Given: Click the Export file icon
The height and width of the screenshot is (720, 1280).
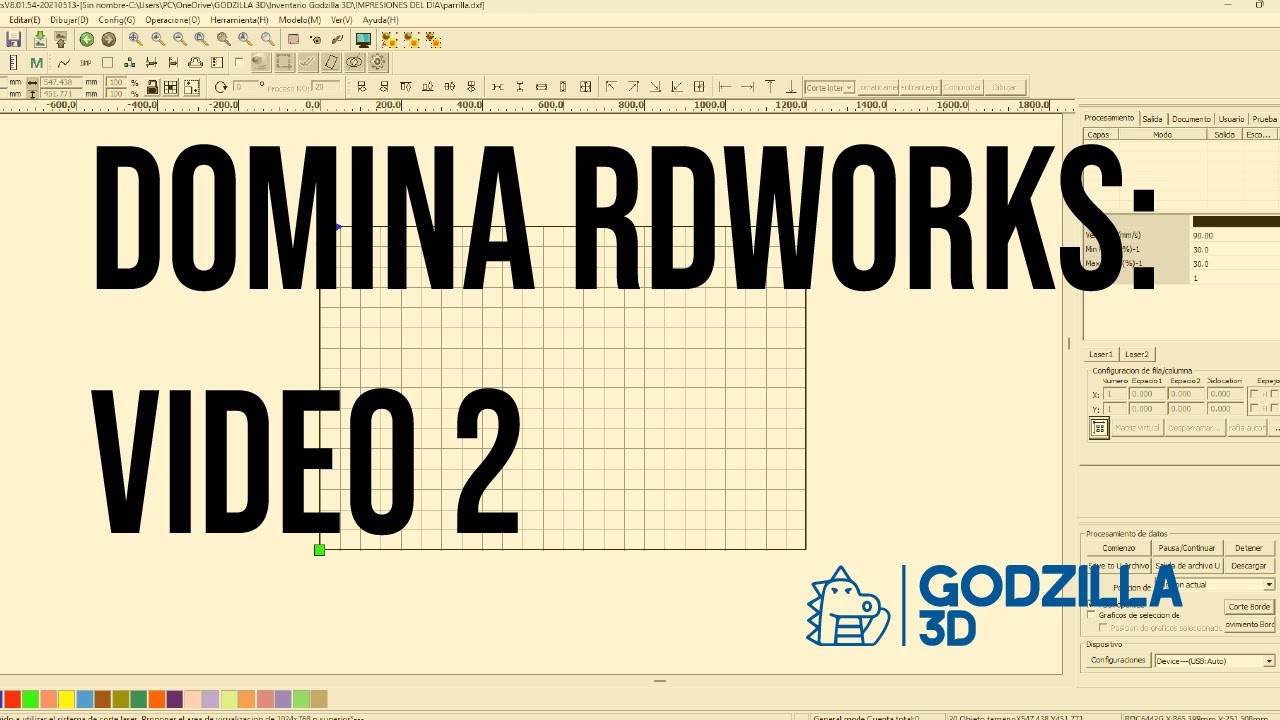Looking at the screenshot, I should pyautogui.click(x=61, y=39).
